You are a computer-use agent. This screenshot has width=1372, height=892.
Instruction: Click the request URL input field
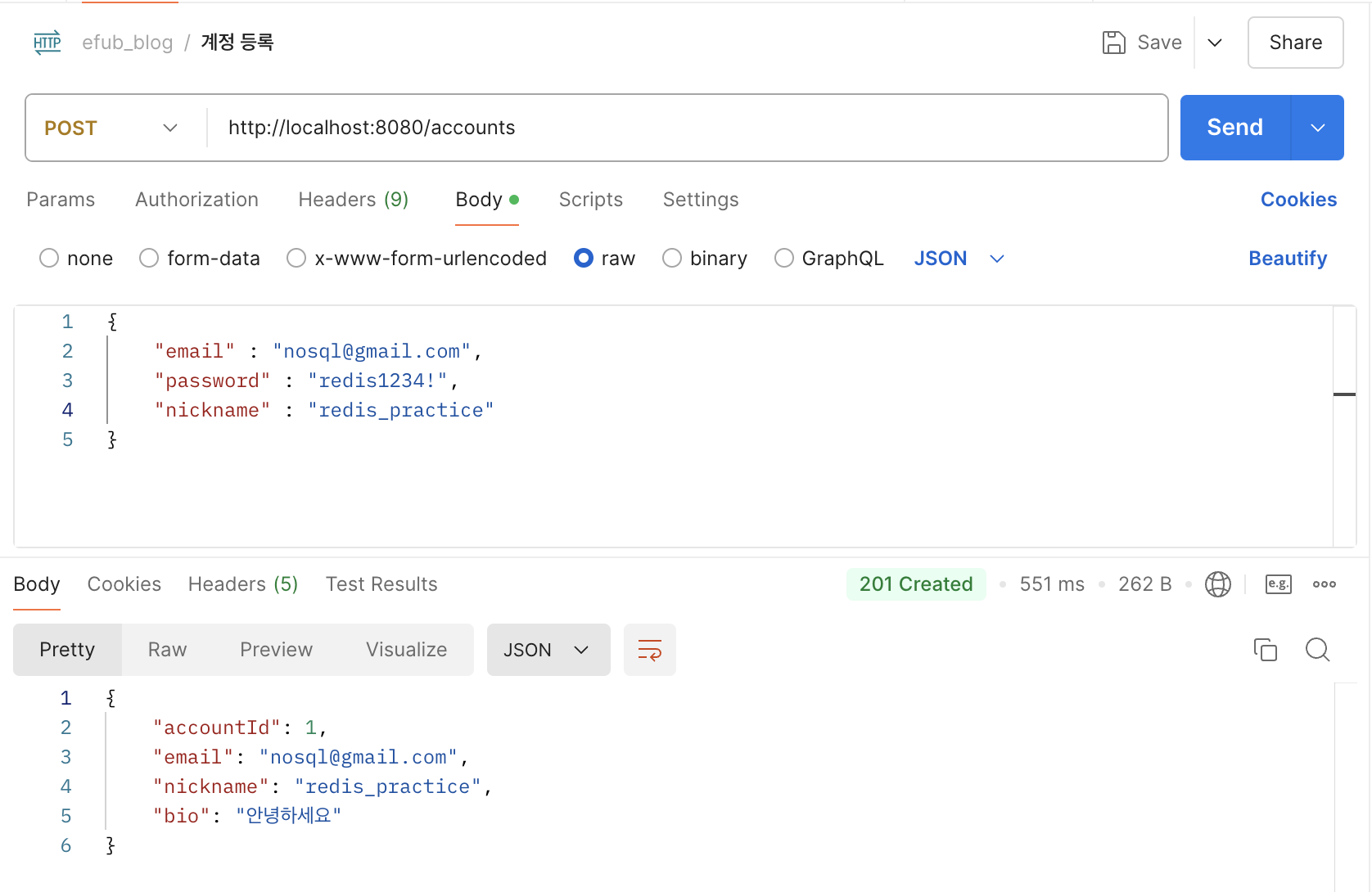pos(686,128)
